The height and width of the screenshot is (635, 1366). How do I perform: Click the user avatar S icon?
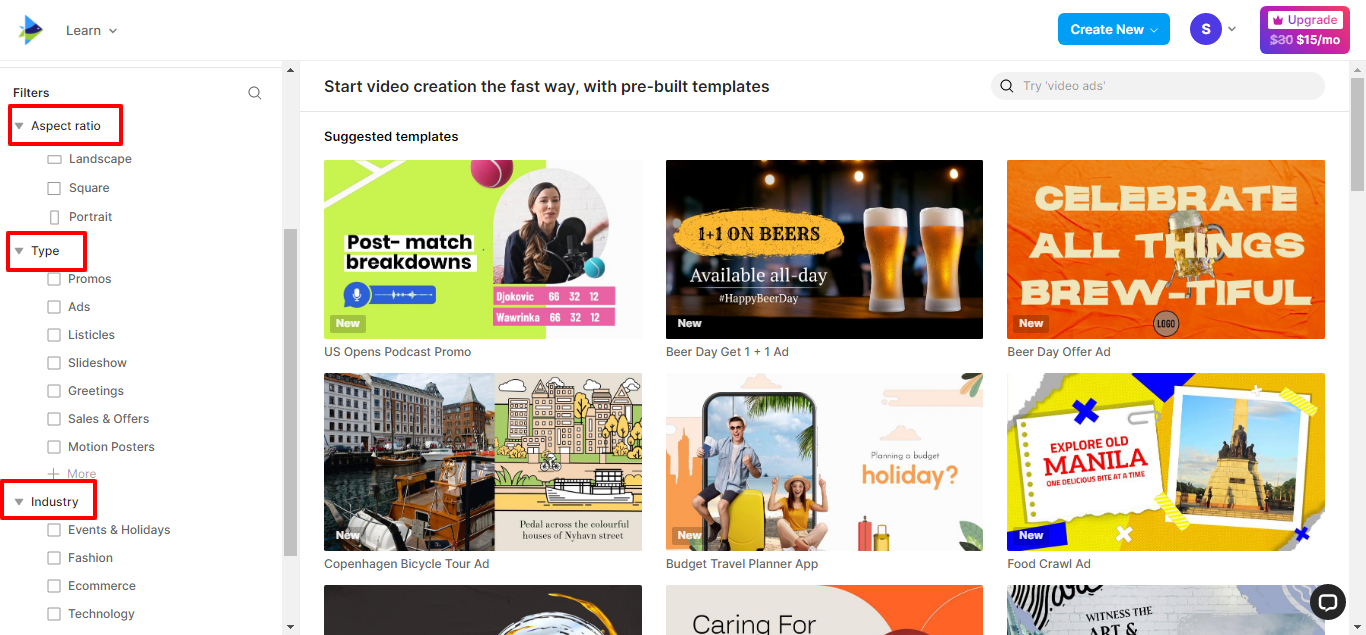point(1206,29)
